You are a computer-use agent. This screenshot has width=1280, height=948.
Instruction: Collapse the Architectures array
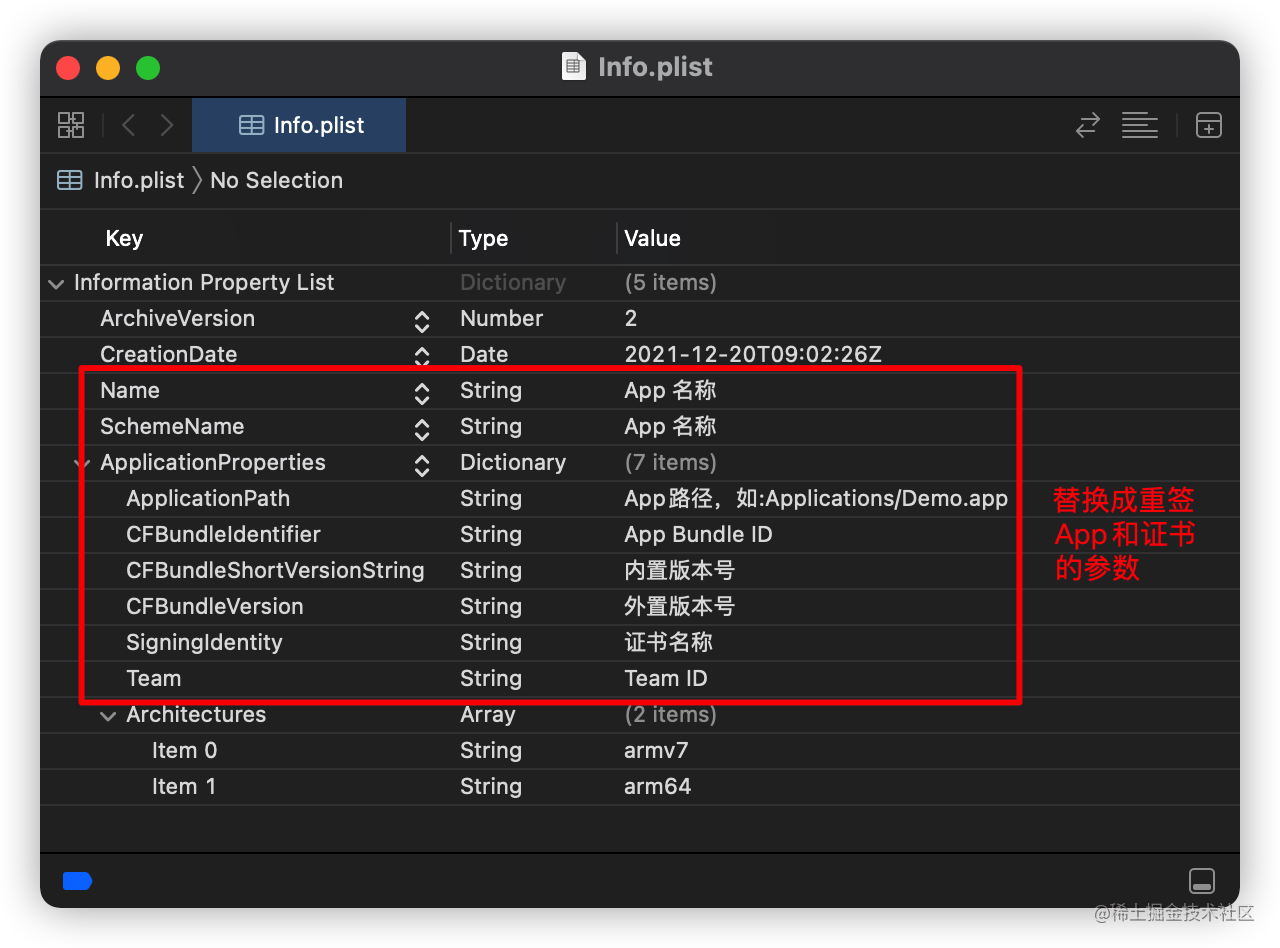click(x=108, y=716)
